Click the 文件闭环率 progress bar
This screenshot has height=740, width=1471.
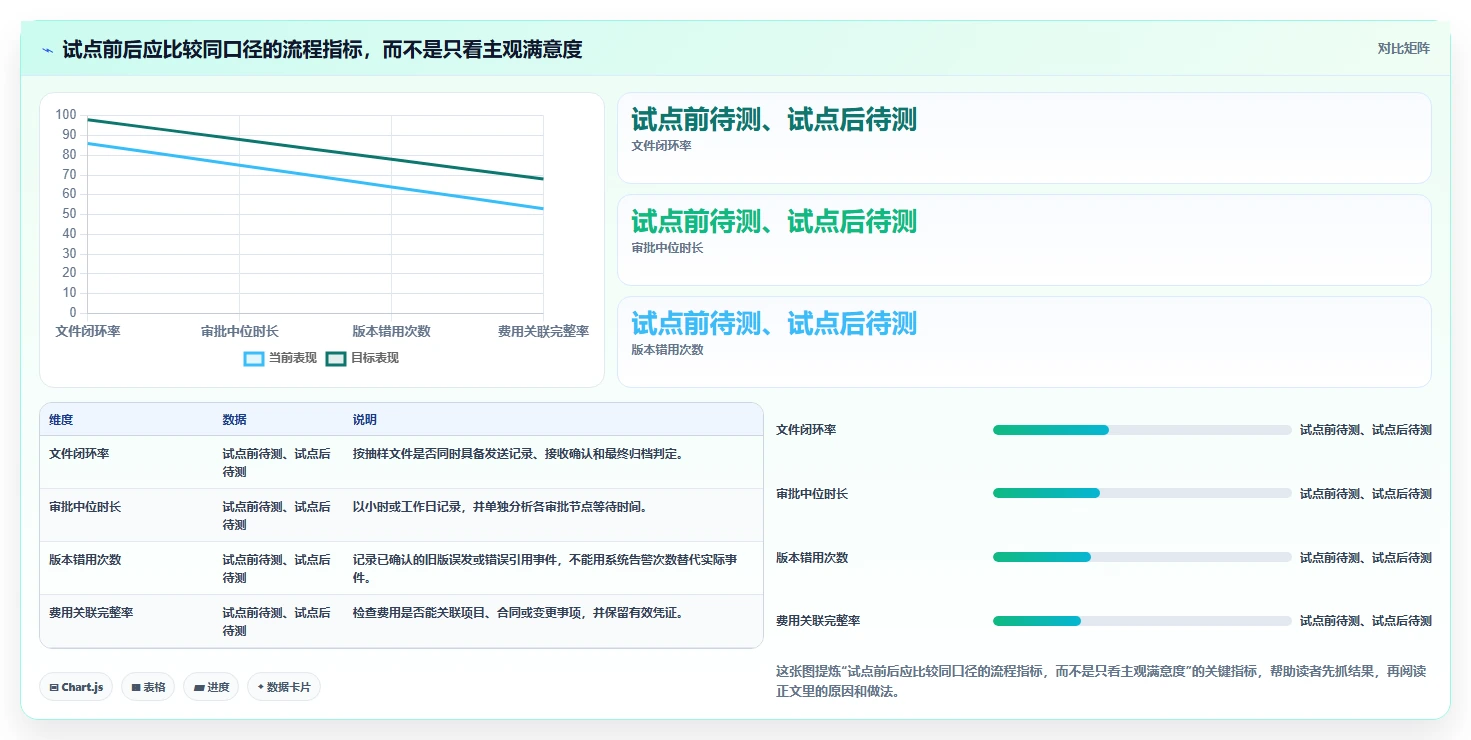pos(1142,430)
